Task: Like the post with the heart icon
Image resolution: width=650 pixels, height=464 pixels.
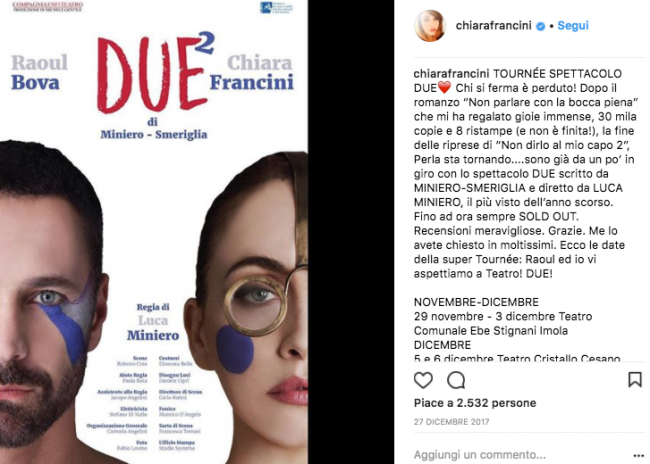Action: click(x=423, y=380)
